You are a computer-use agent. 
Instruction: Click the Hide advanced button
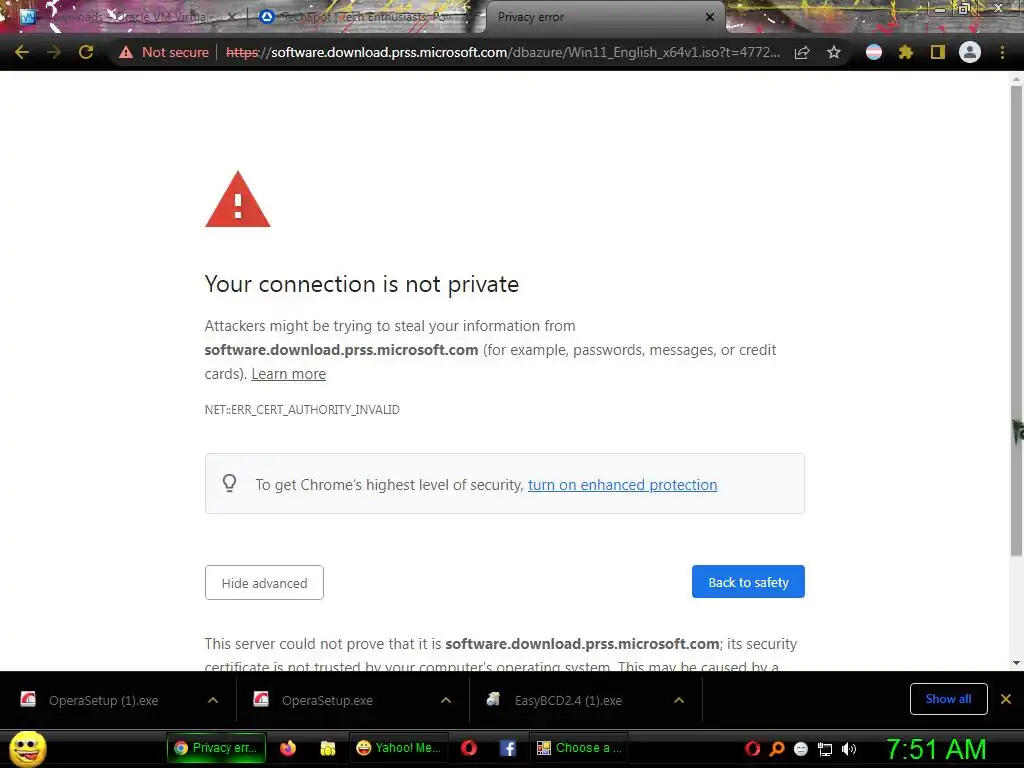click(264, 583)
